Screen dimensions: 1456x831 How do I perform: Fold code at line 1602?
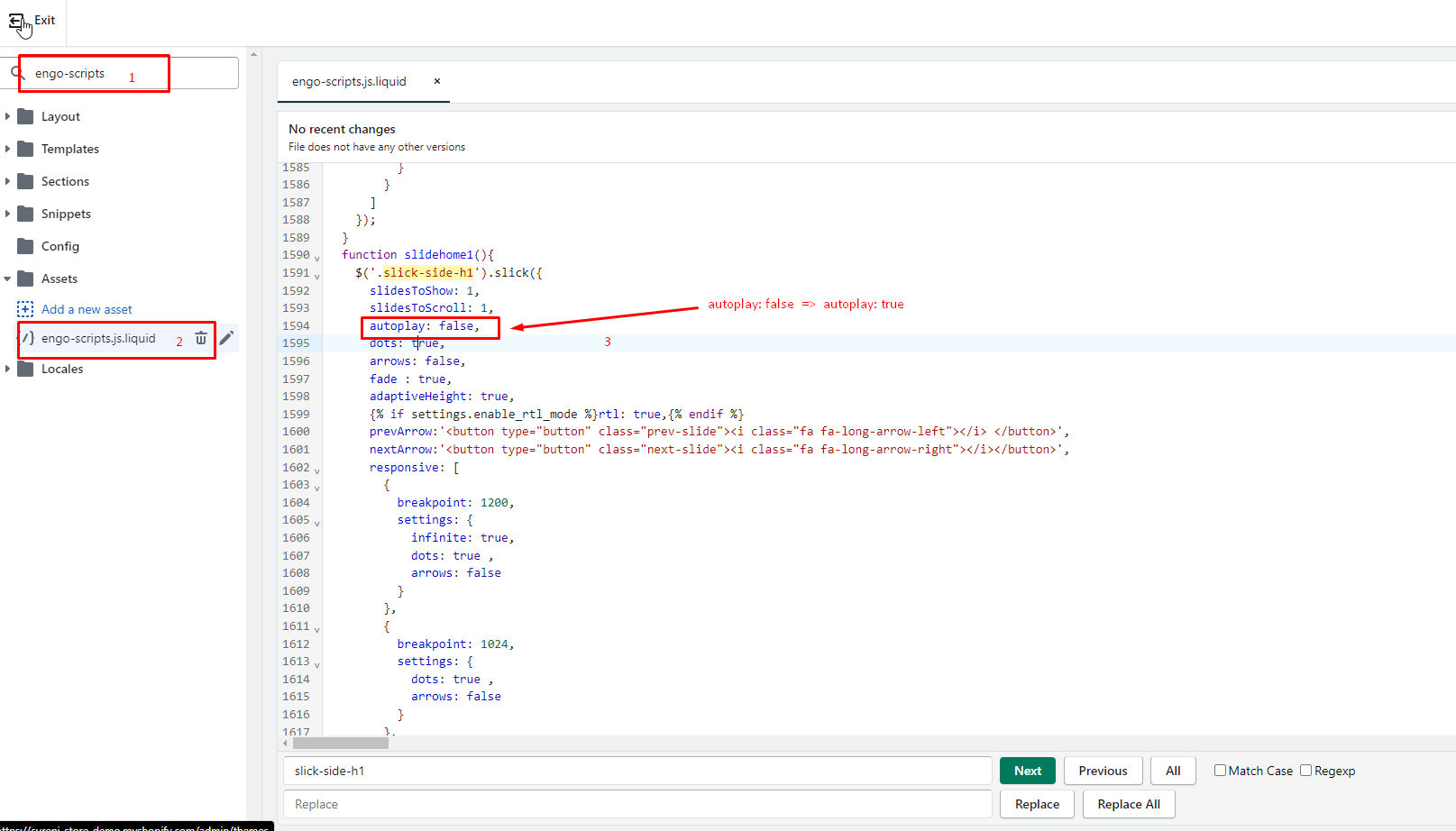tap(317, 470)
